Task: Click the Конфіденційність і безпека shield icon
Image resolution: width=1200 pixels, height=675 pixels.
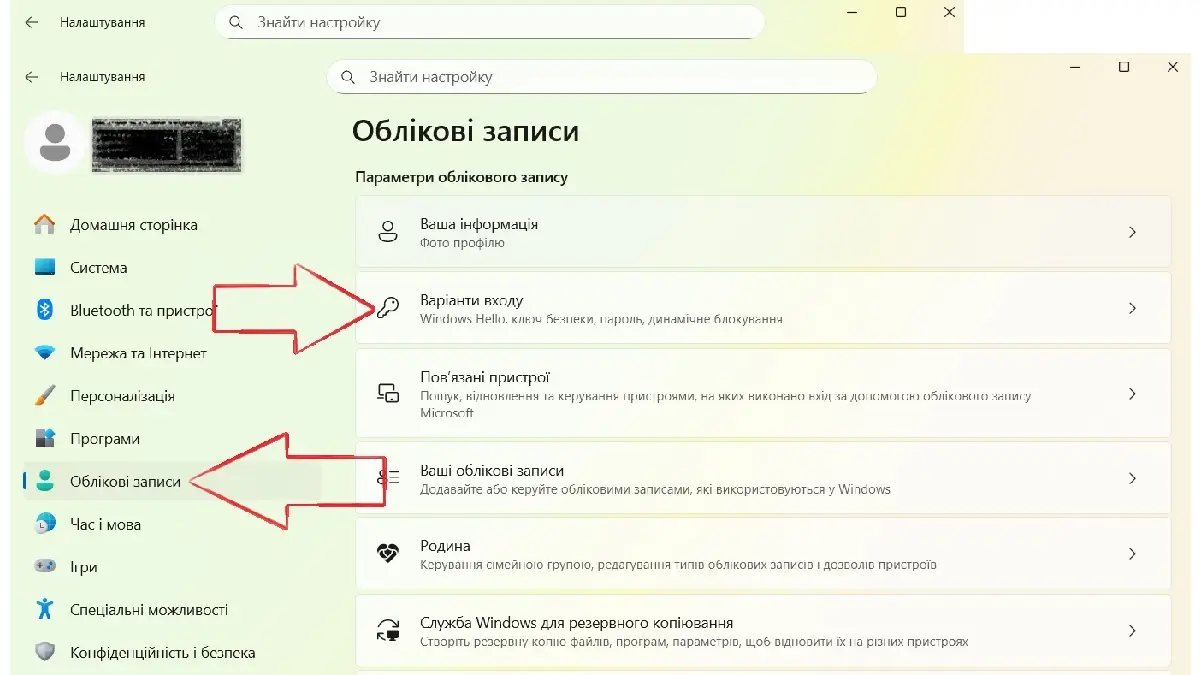Action: coord(45,652)
